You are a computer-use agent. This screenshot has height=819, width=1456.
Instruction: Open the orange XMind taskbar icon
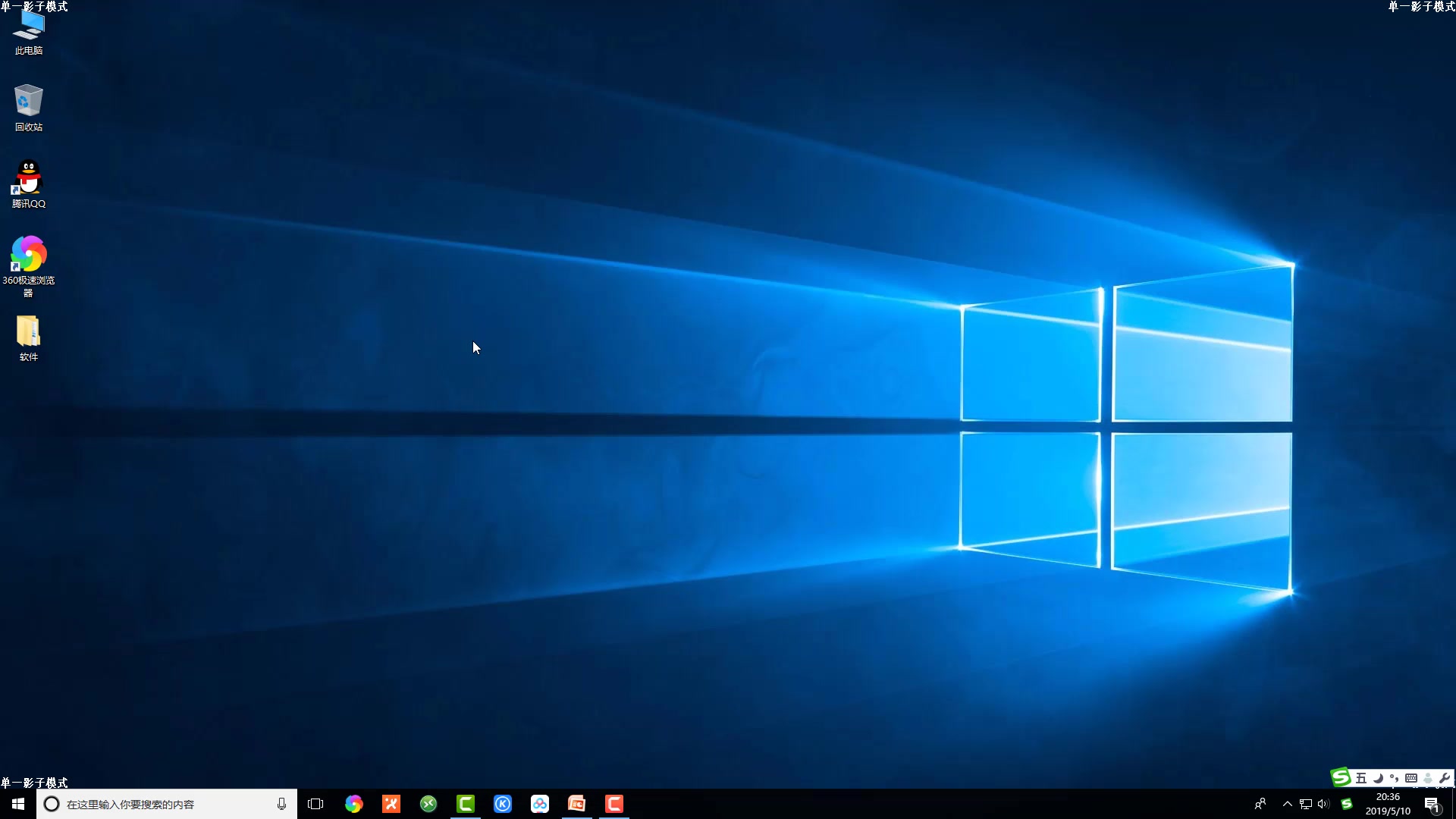click(391, 804)
